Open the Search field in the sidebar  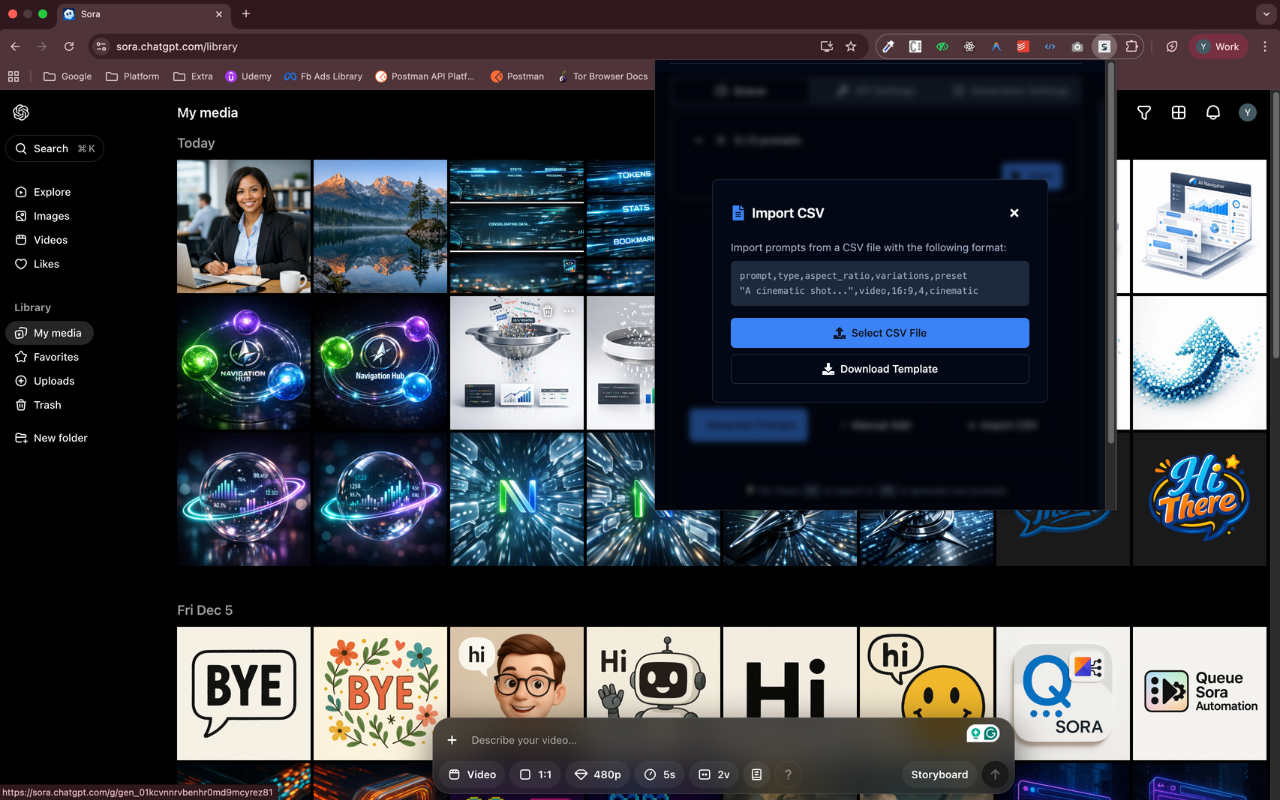(55, 149)
